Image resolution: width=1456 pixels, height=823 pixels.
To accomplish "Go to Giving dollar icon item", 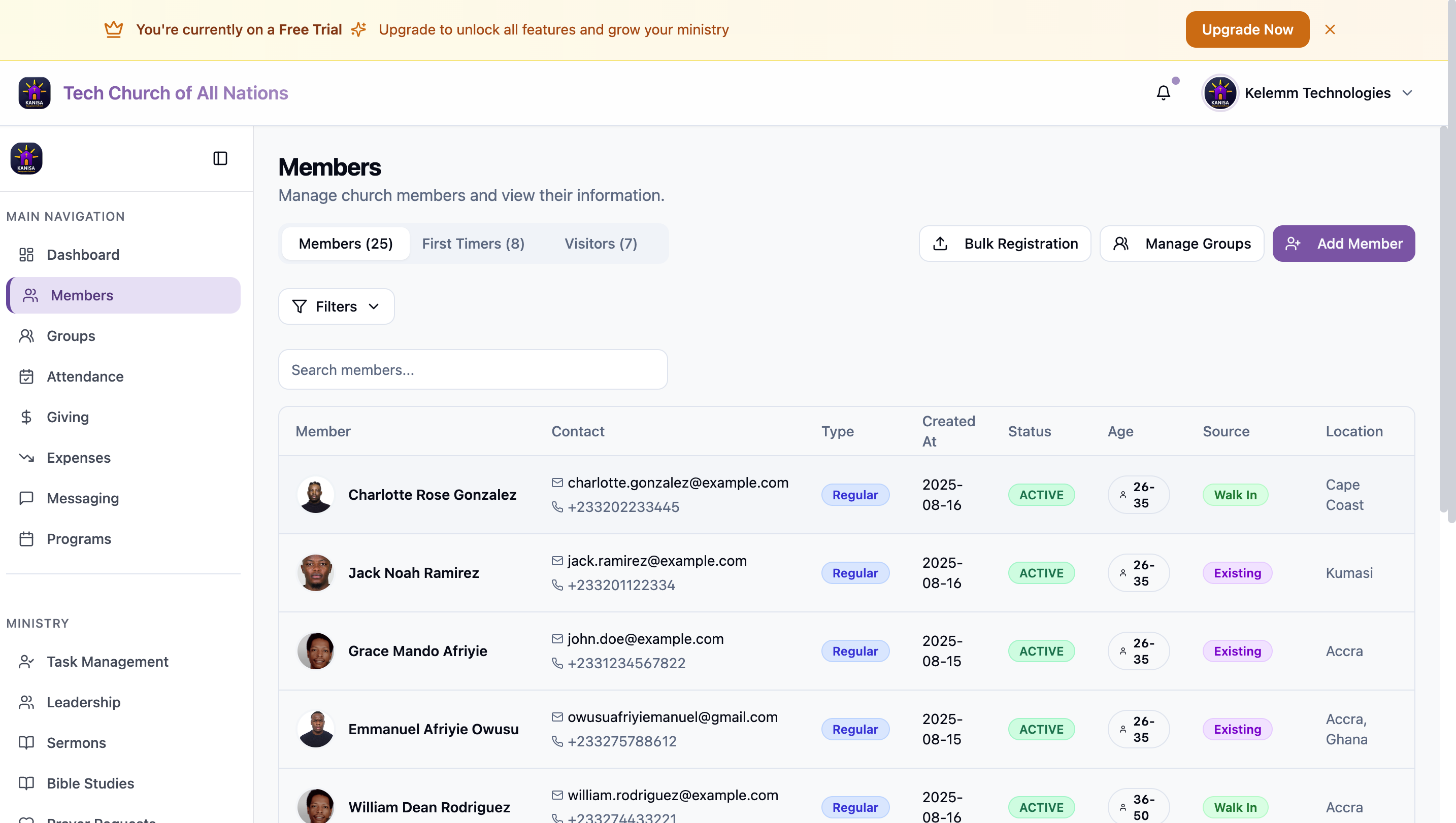I will pyautogui.click(x=68, y=417).
